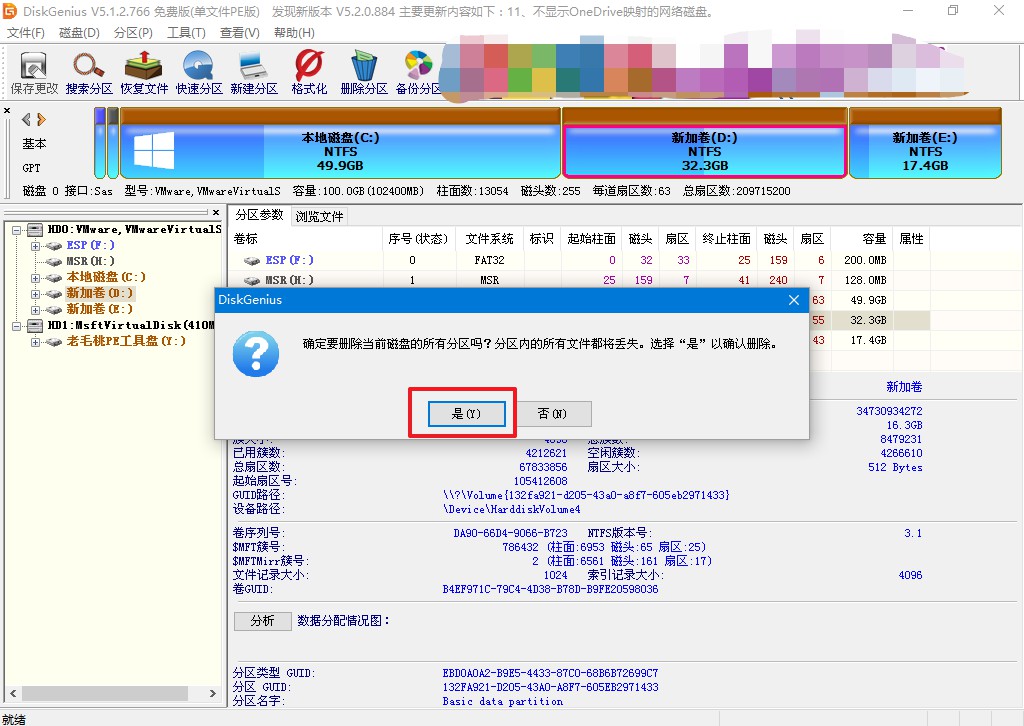Select the small ESP partition bar in disk map
The height and width of the screenshot is (726, 1024).
pyautogui.click(x=99, y=143)
